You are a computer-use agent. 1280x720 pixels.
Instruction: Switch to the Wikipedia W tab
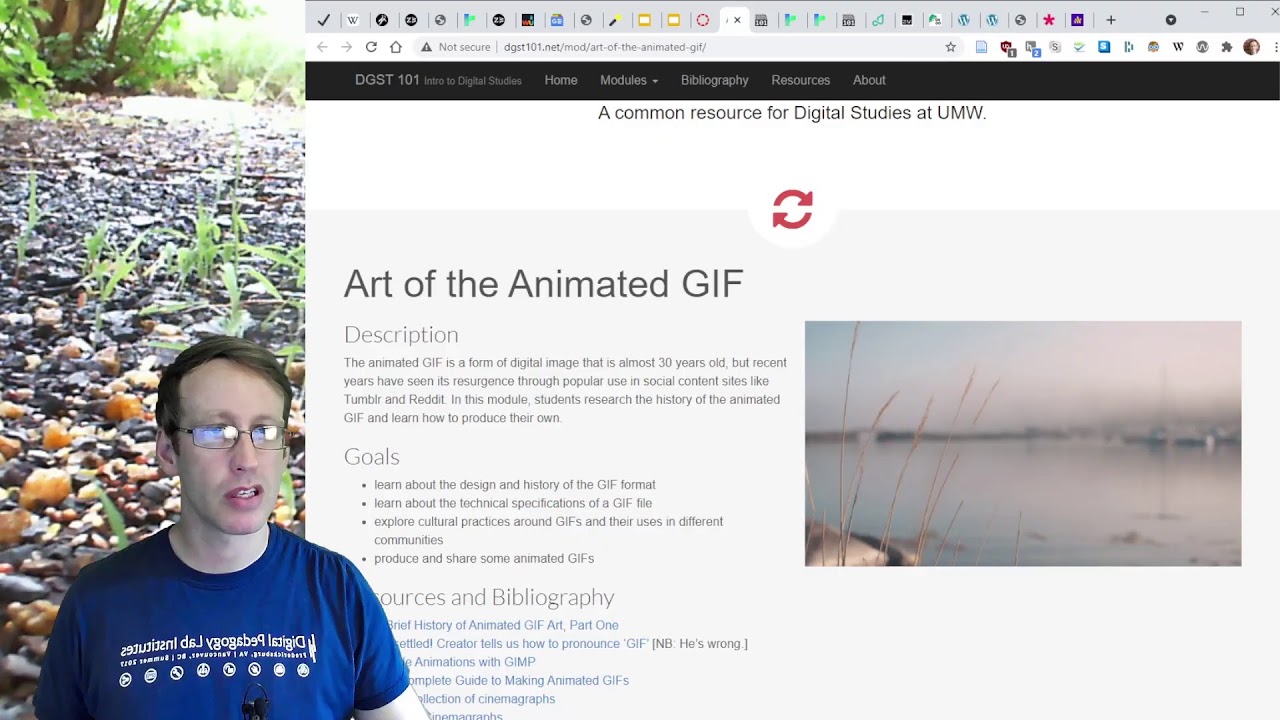tap(352, 20)
